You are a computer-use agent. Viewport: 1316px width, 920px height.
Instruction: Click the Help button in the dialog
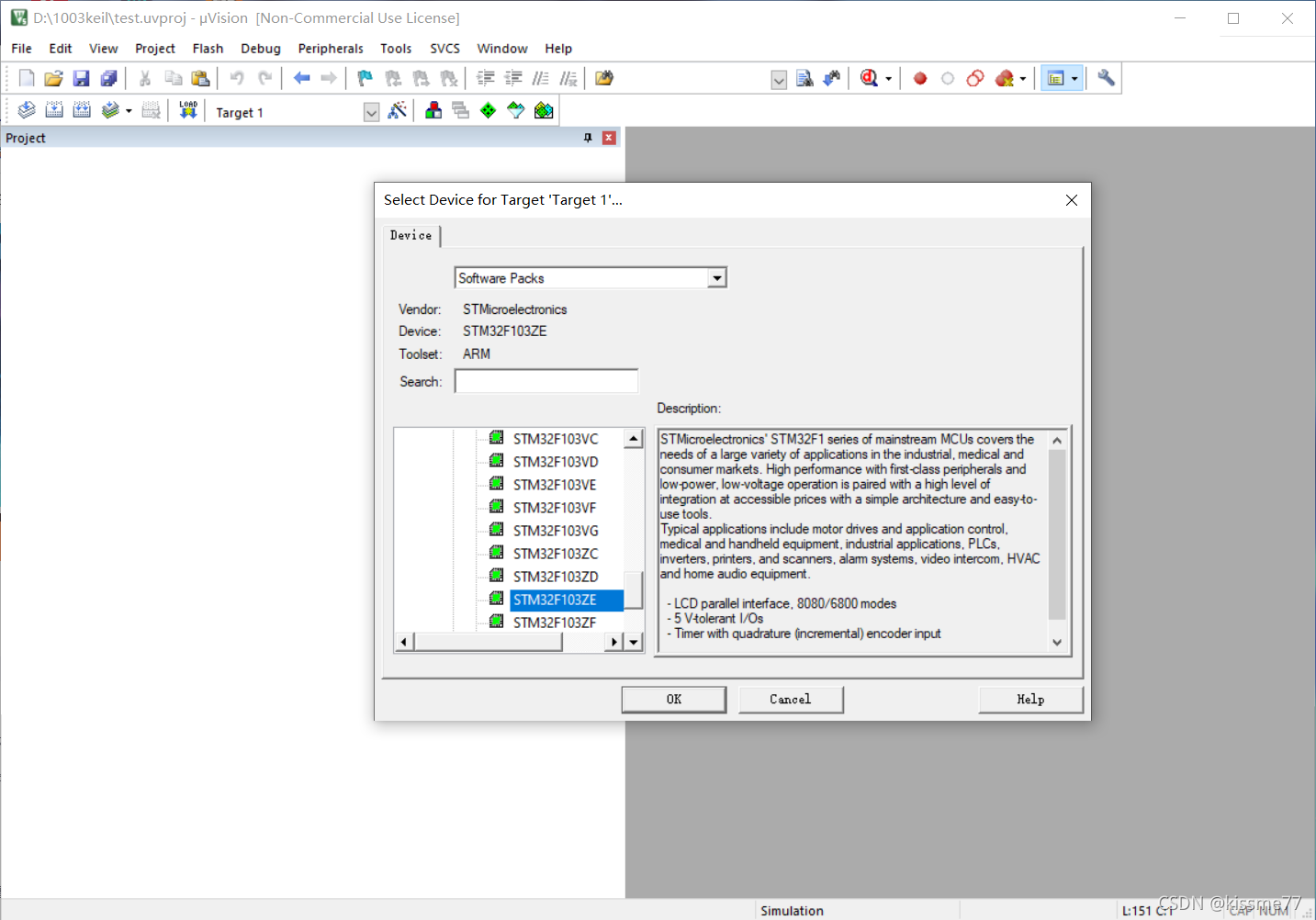point(1030,700)
